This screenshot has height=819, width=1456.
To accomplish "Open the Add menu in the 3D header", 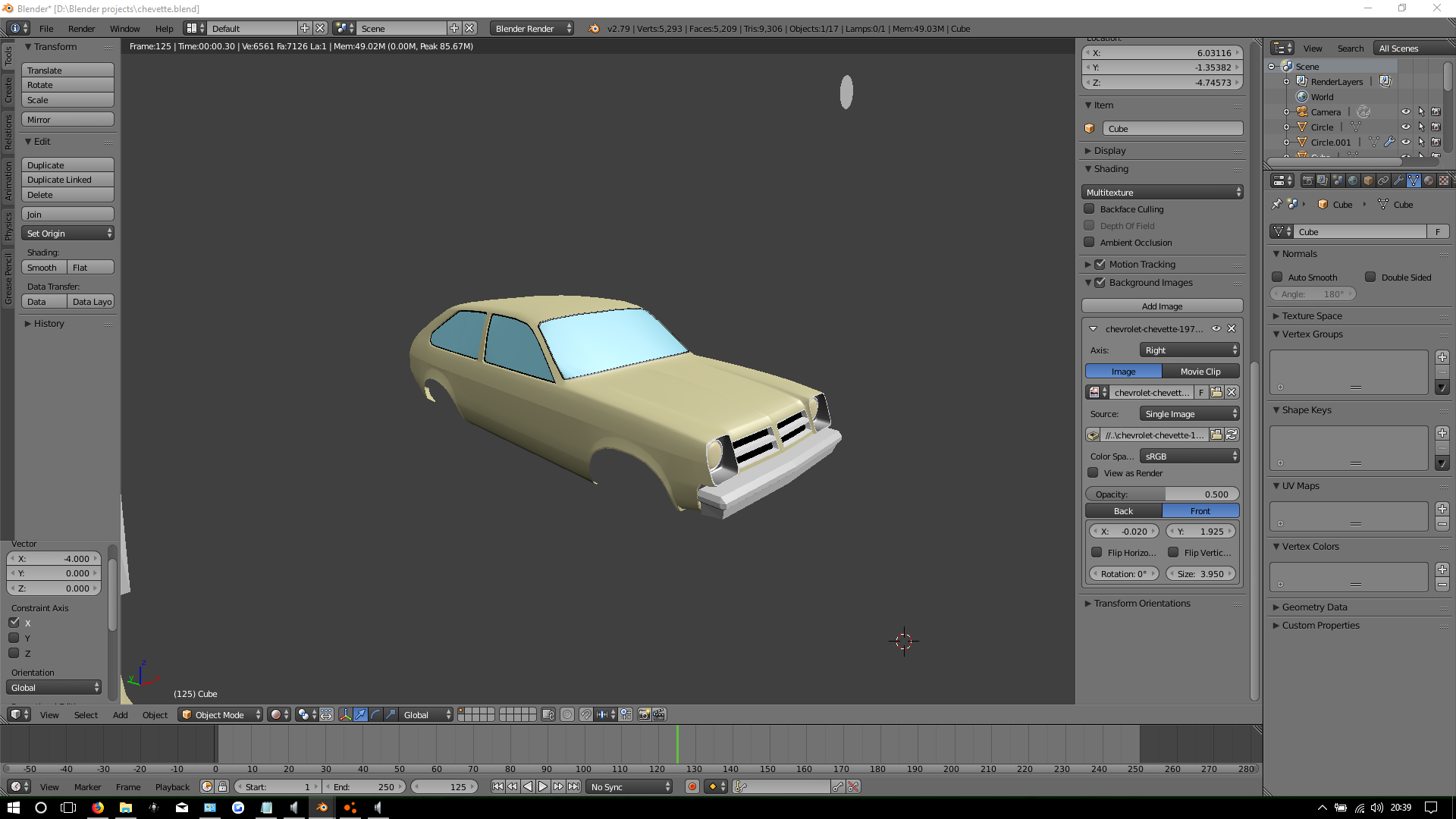I will click(x=120, y=714).
